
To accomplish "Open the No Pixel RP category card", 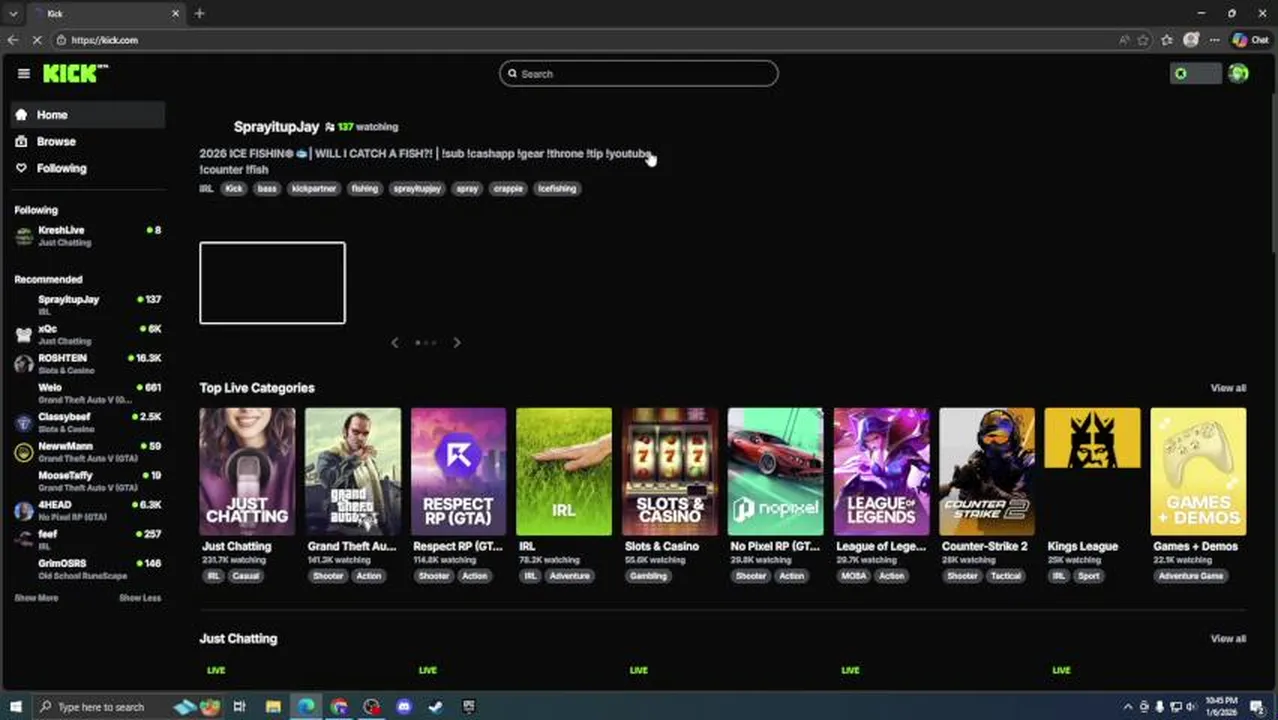I will (776, 472).
